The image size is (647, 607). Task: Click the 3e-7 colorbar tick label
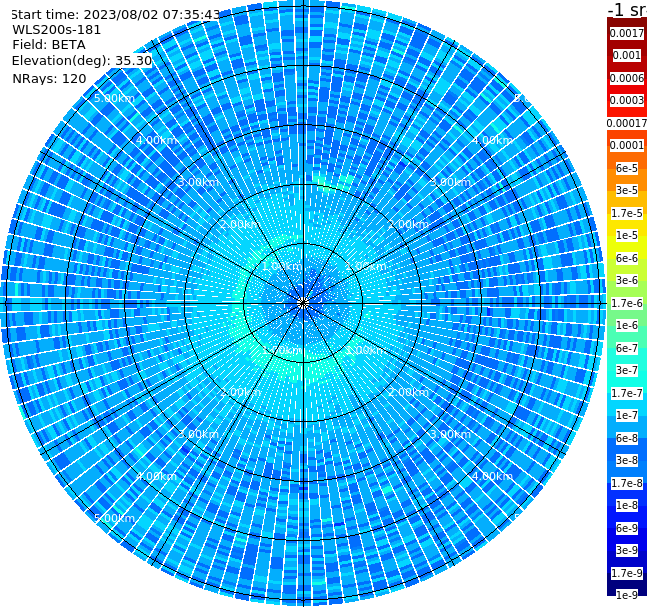[x=627, y=370]
